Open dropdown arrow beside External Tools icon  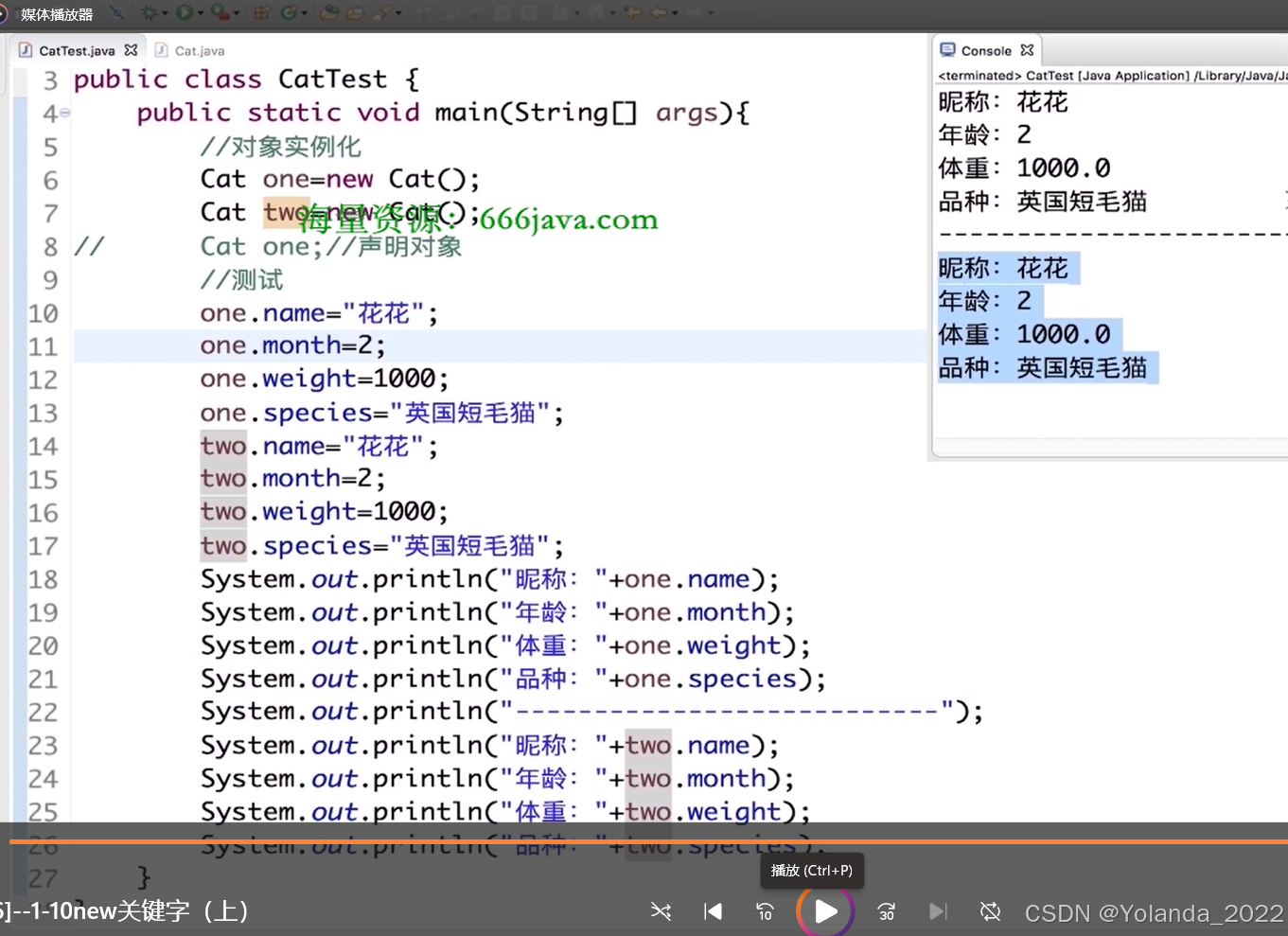(x=236, y=13)
